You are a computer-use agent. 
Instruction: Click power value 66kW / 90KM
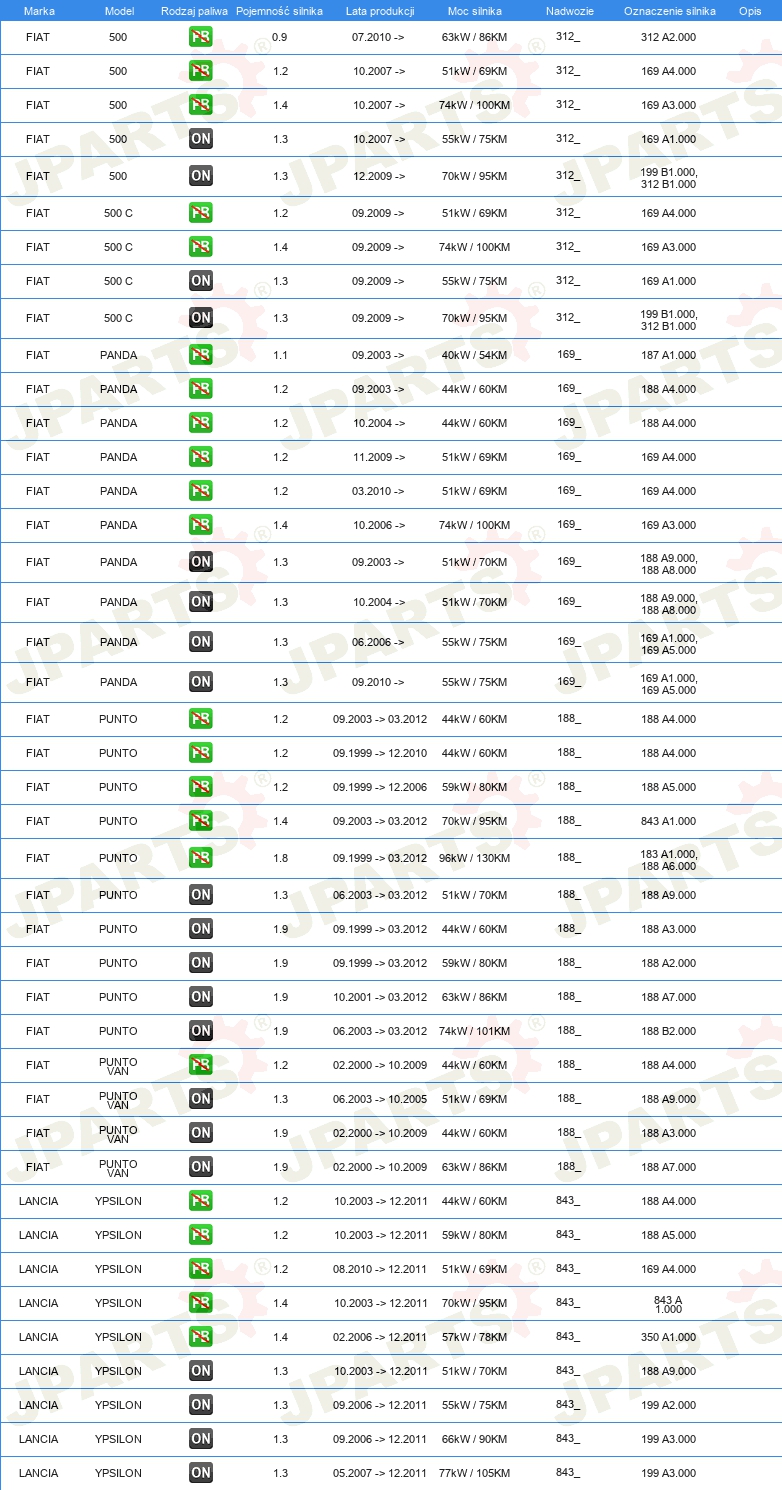[x=475, y=1439]
